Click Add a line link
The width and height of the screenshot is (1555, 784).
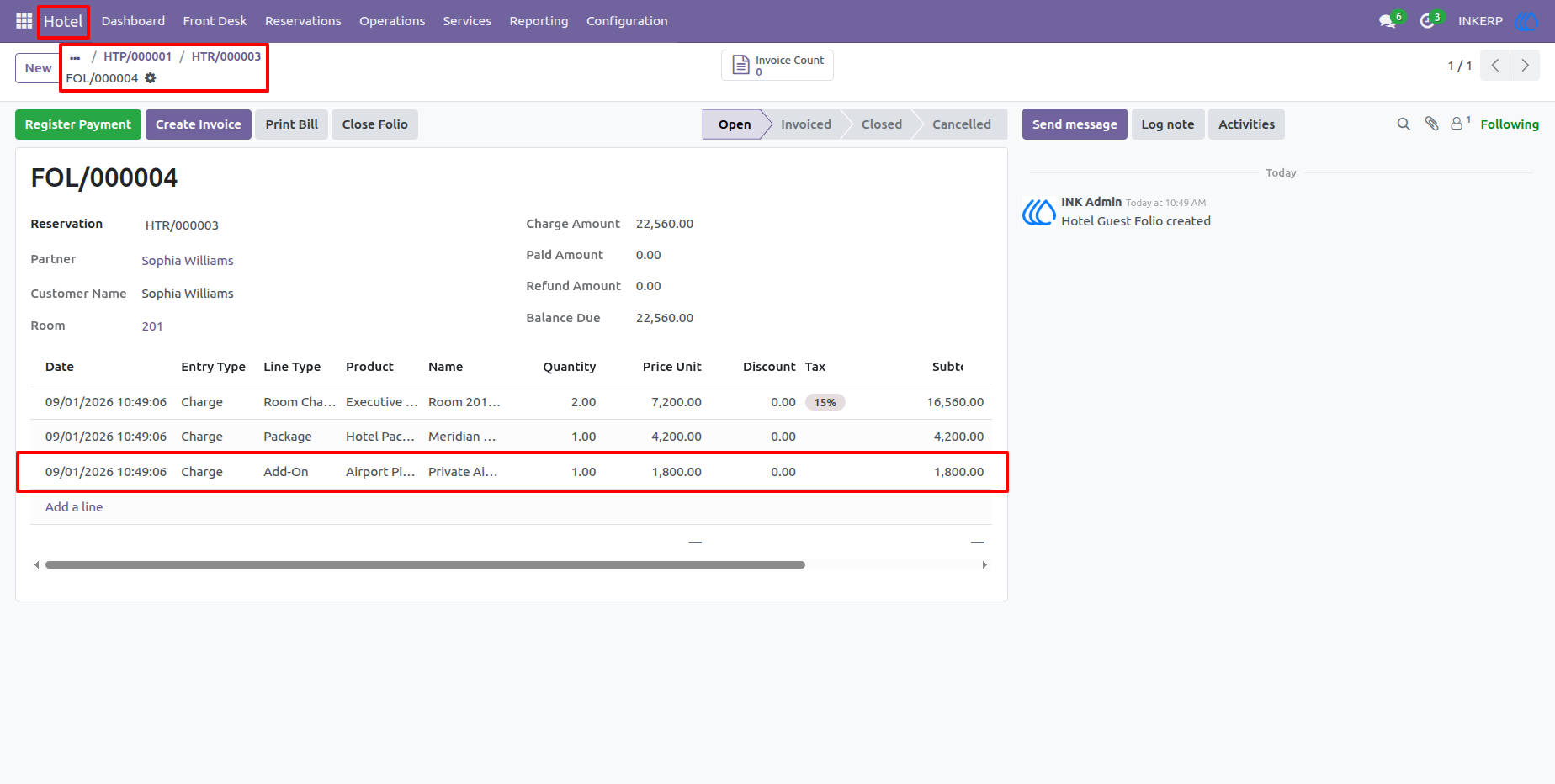click(74, 507)
